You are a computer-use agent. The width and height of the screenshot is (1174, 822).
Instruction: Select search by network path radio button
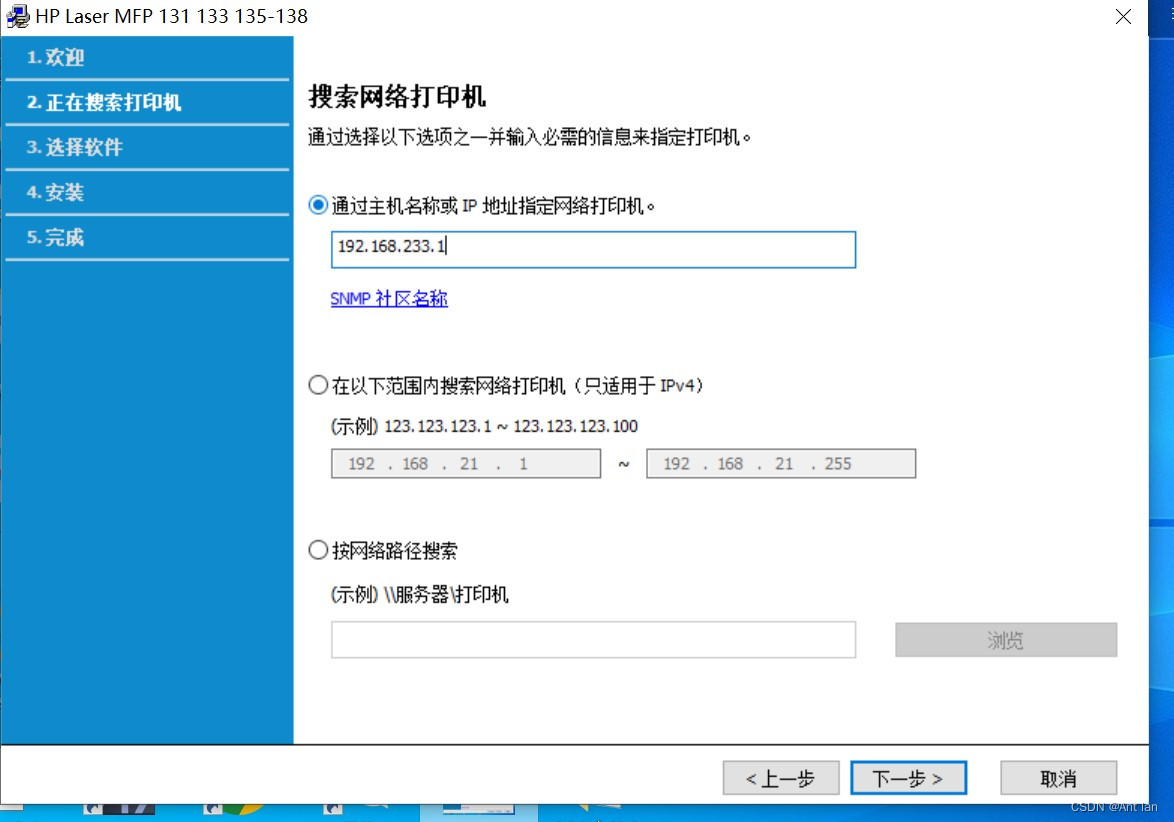point(318,550)
